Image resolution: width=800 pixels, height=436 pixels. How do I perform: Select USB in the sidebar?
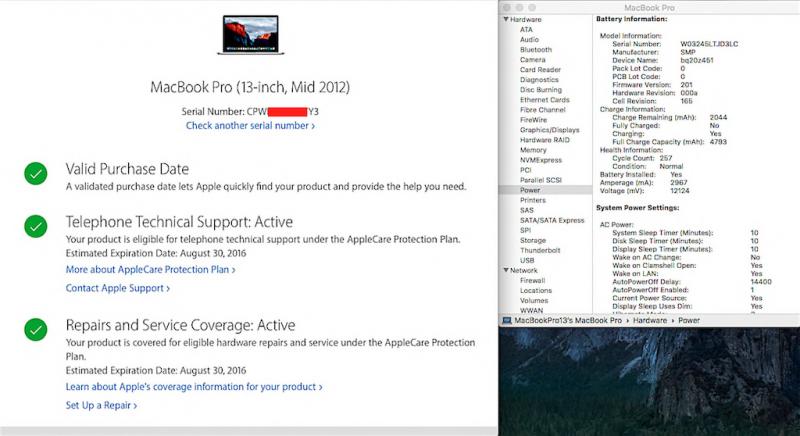(527, 260)
